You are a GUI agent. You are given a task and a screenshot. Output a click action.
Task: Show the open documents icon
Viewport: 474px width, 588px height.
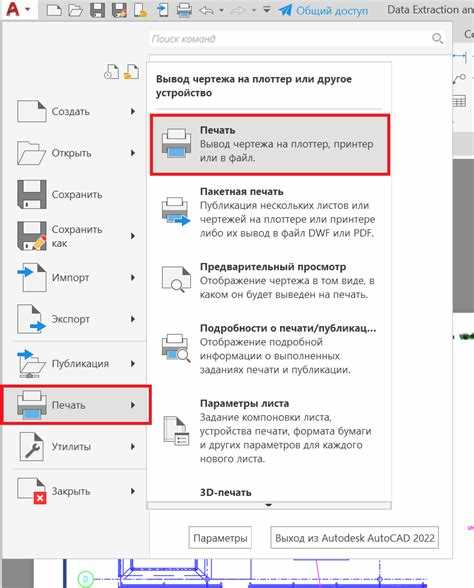coord(132,72)
